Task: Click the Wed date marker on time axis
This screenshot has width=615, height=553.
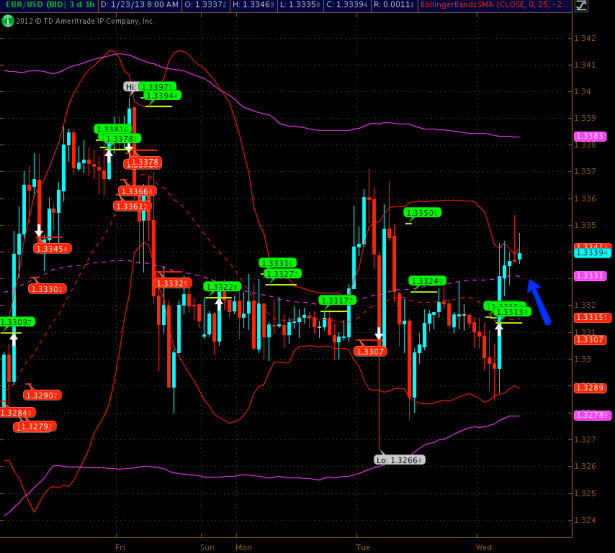Action: [484, 547]
